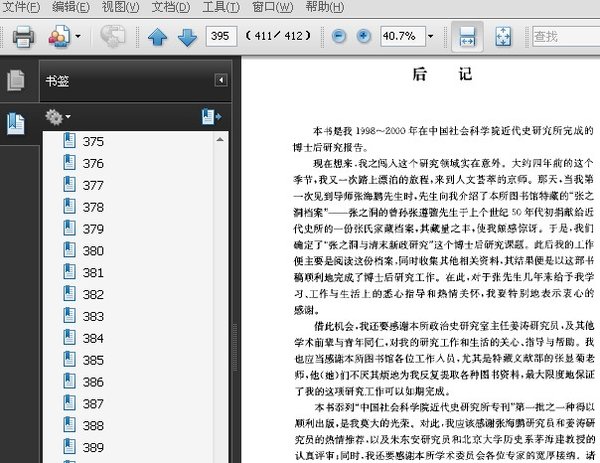Select bookmark 385

pyautogui.click(x=93, y=360)
